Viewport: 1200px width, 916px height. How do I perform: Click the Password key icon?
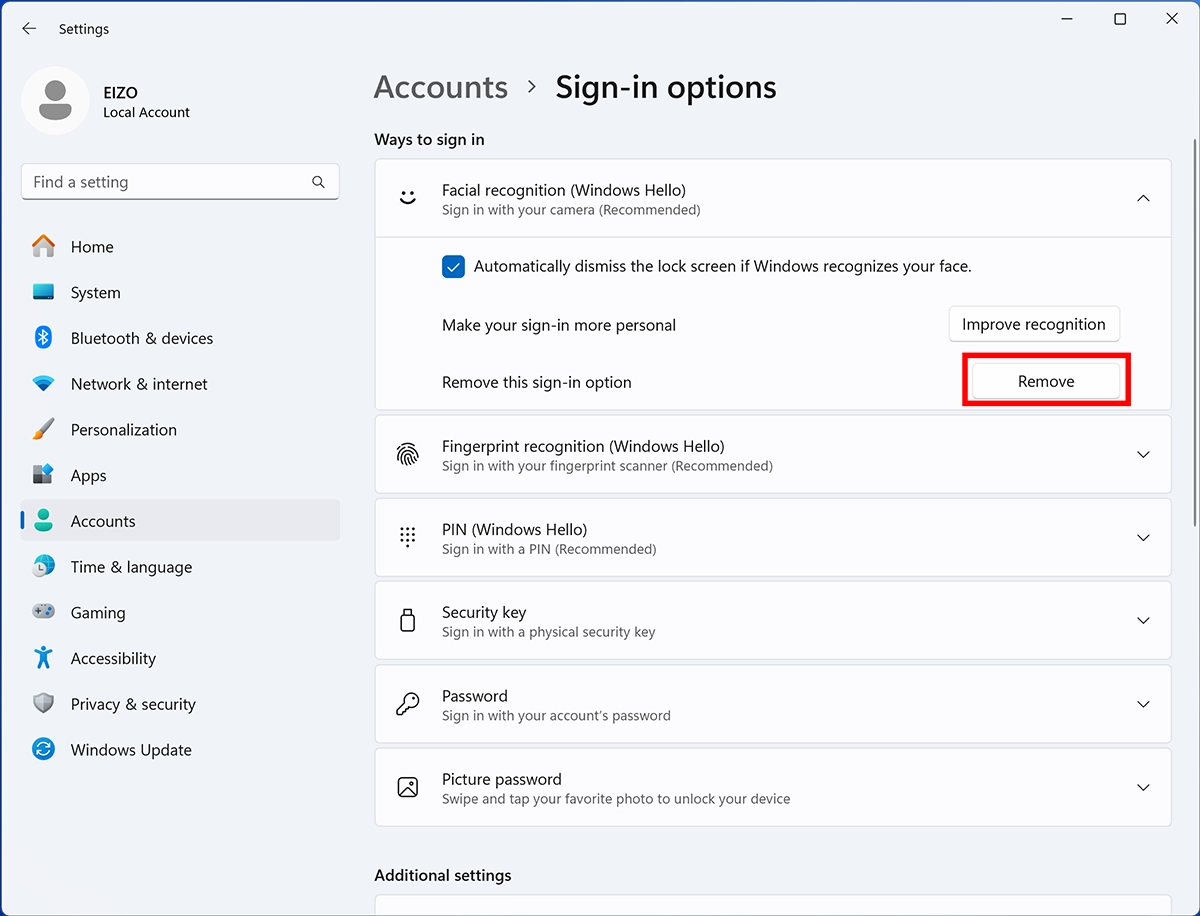407,704
